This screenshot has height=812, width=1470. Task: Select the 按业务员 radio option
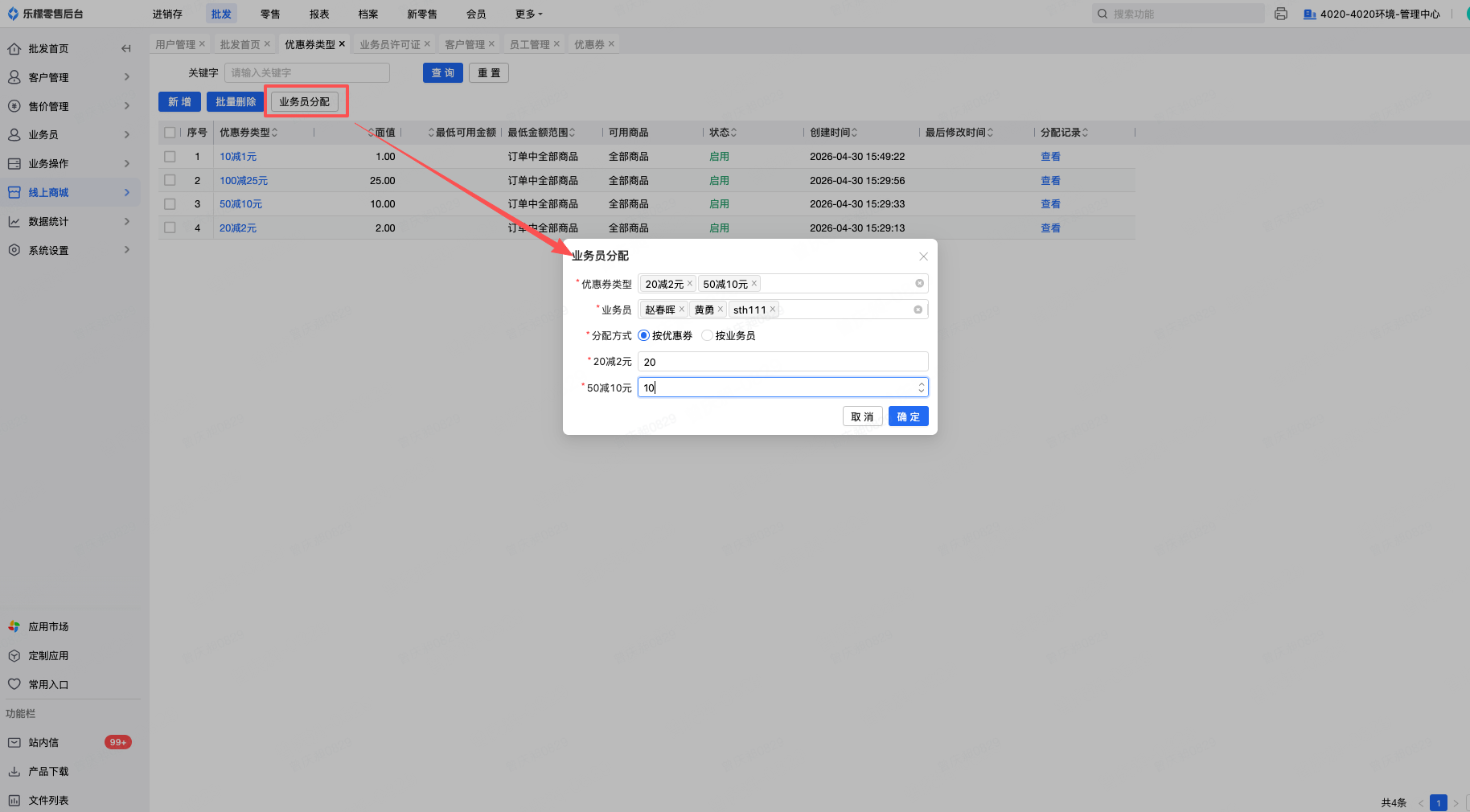[x=707, y=336]
